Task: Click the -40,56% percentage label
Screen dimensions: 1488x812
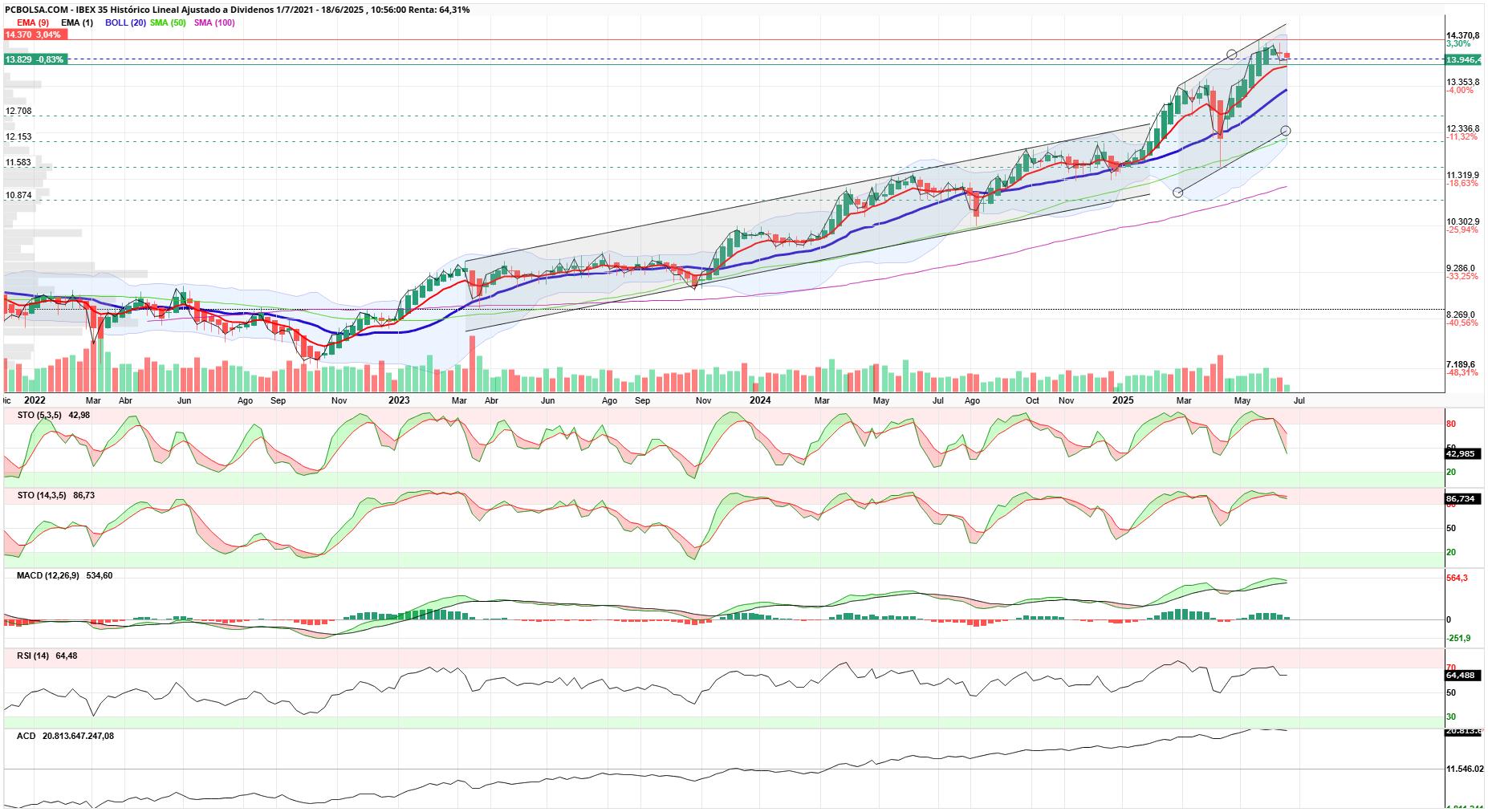Action: [1462, 323]
